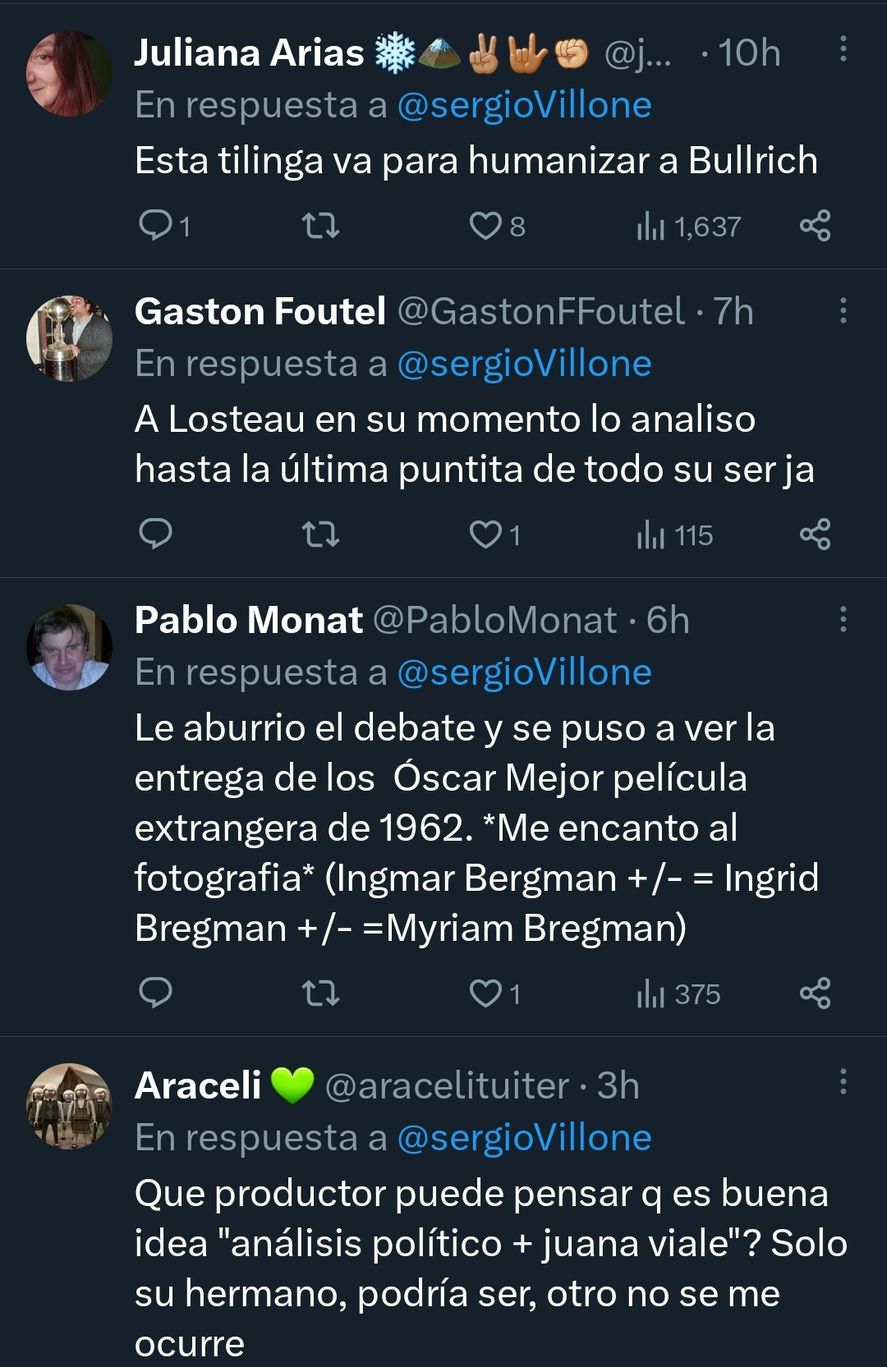This screenshot has height=1367, width=887.
Task: Open more options for Juliana Arias's tweet
Action: (843, 48)
